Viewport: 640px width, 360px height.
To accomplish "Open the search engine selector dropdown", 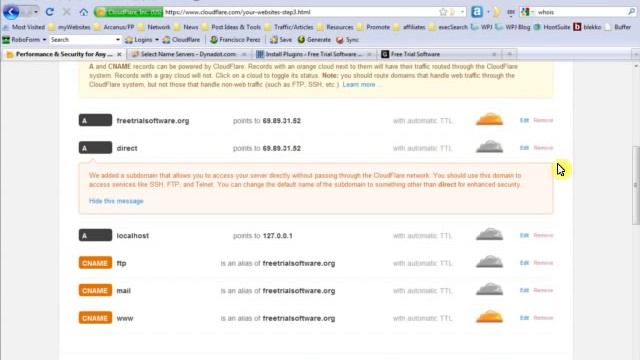I will click(527, 12).
